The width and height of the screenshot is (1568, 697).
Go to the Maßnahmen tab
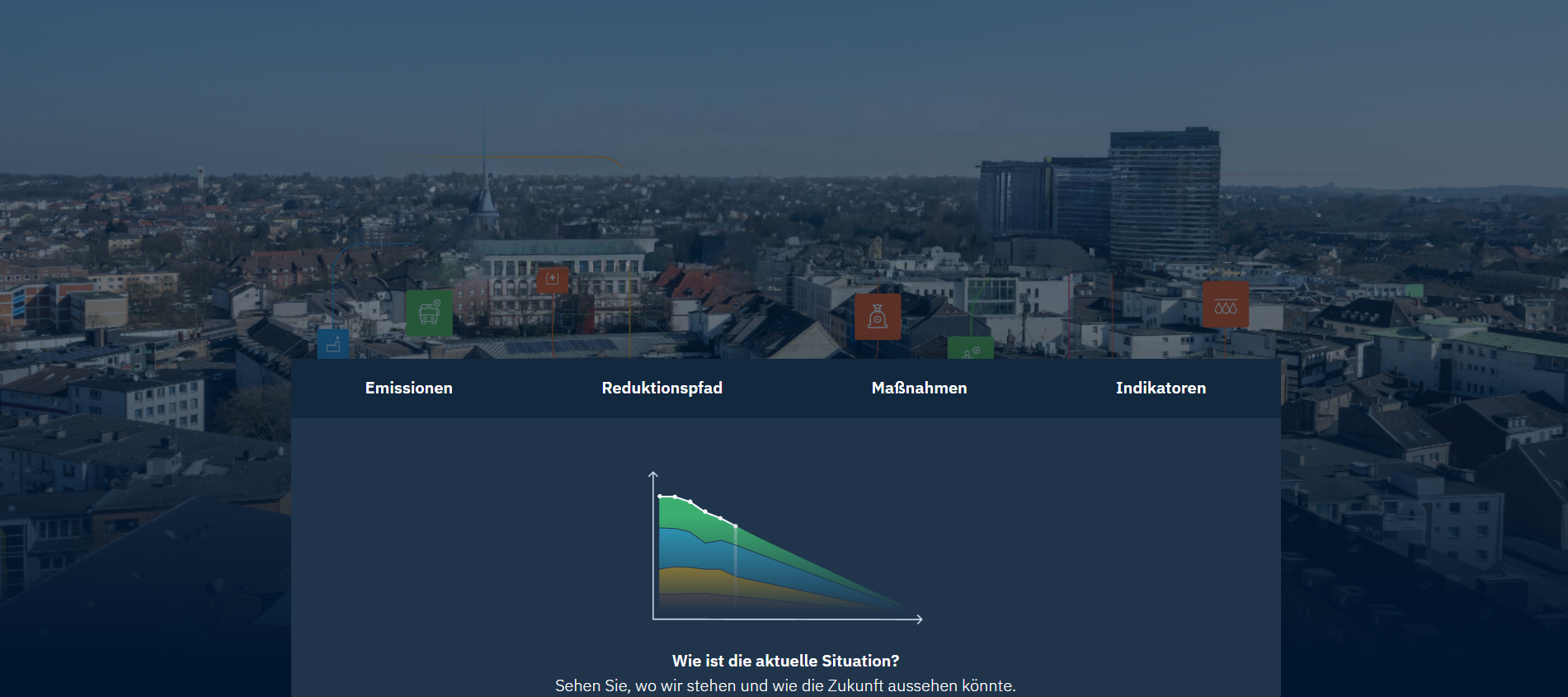coord(919,388)
